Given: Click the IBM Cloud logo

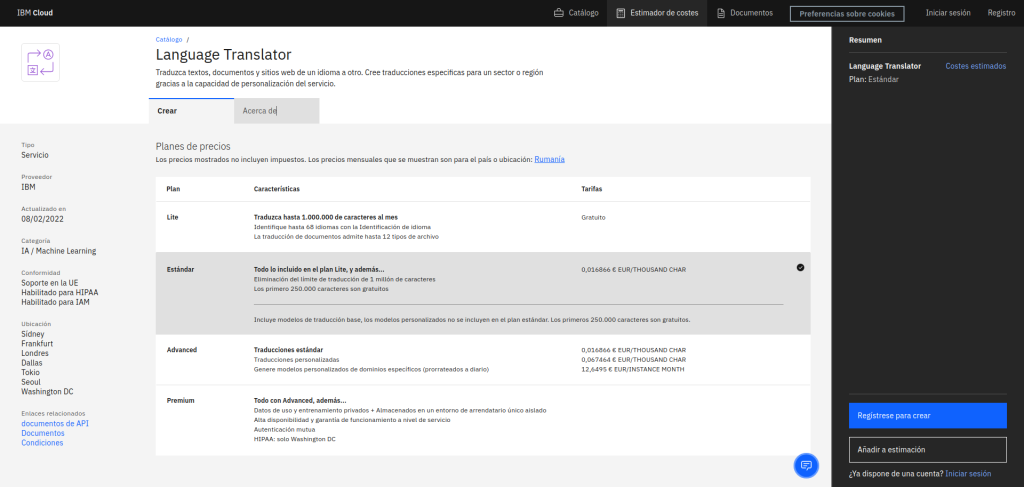Looking at the screenshot, I should (35, 12).
